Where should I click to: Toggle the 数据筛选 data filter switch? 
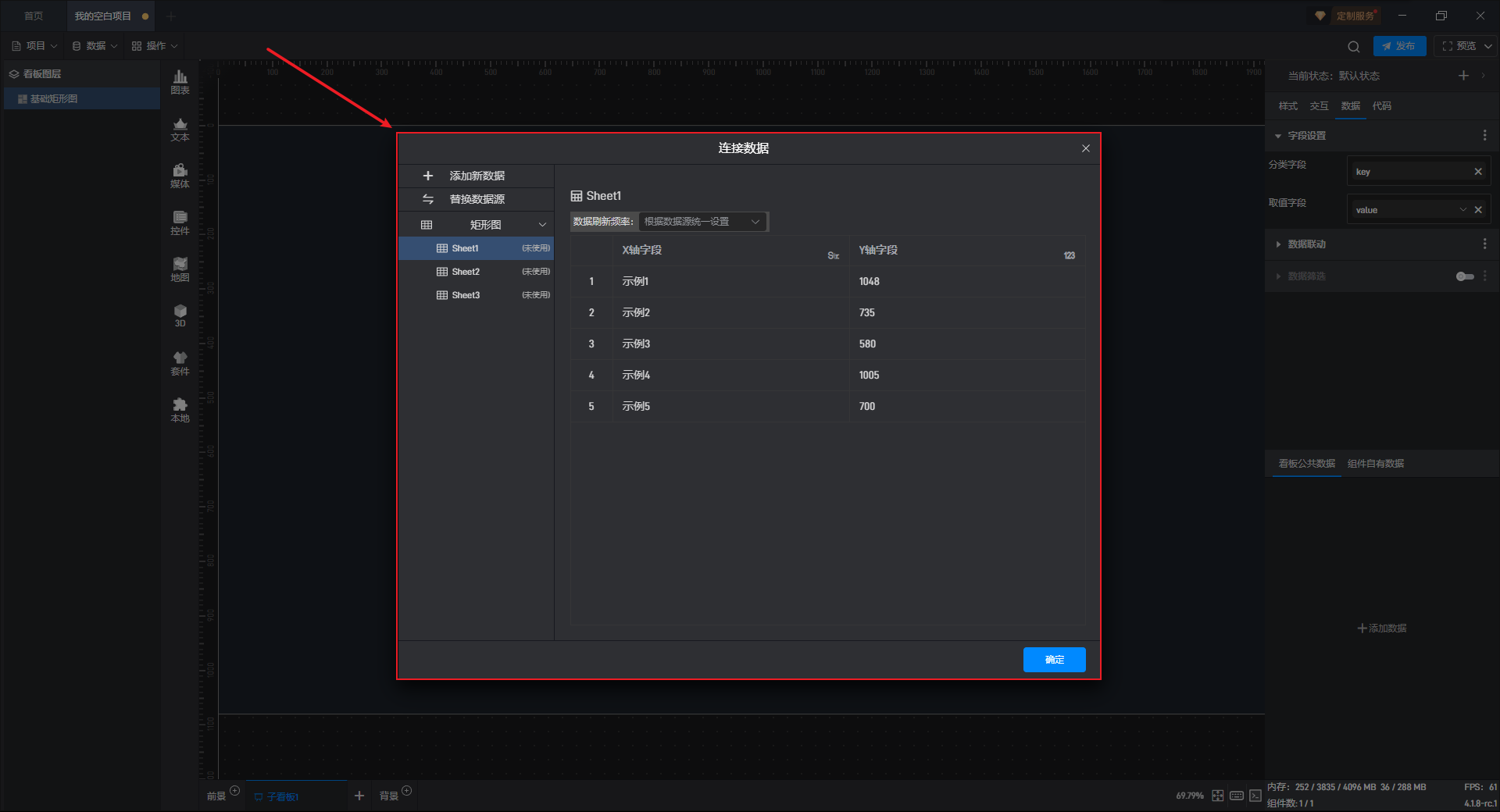point(1465,276)
